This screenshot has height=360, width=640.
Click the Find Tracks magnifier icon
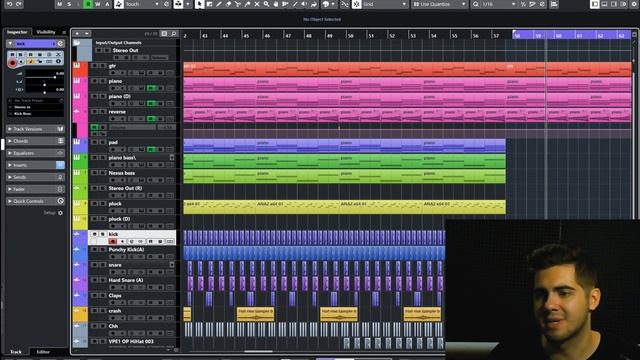[x=173, y=33]
